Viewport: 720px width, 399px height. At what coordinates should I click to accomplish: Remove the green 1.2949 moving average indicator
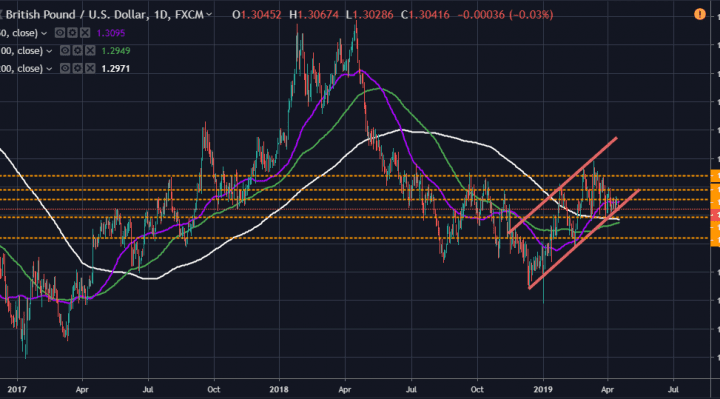coord(90,51)
